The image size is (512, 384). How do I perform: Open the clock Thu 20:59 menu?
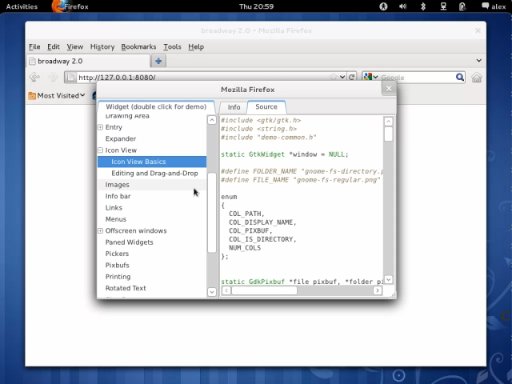(x=256, y=6)
